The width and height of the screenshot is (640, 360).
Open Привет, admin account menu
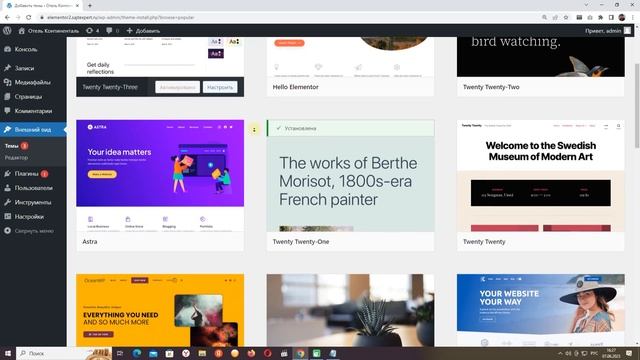click(x=608, y=31)
